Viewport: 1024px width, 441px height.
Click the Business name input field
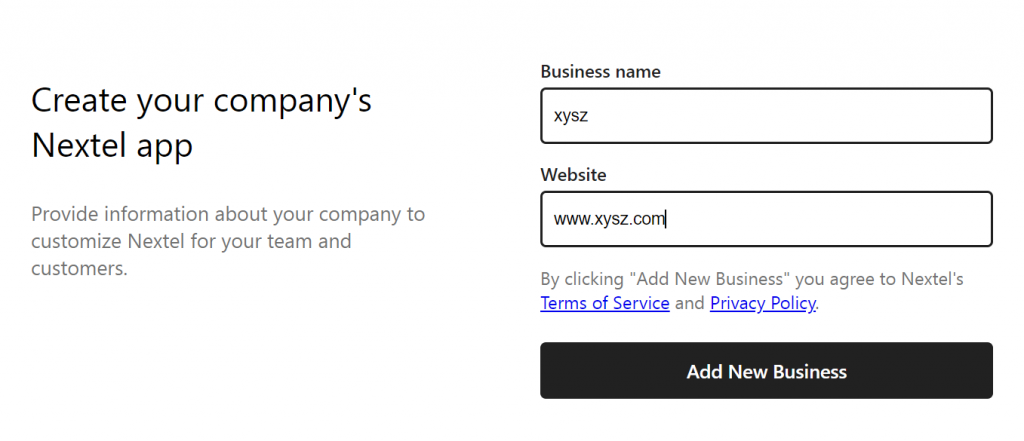766,116
